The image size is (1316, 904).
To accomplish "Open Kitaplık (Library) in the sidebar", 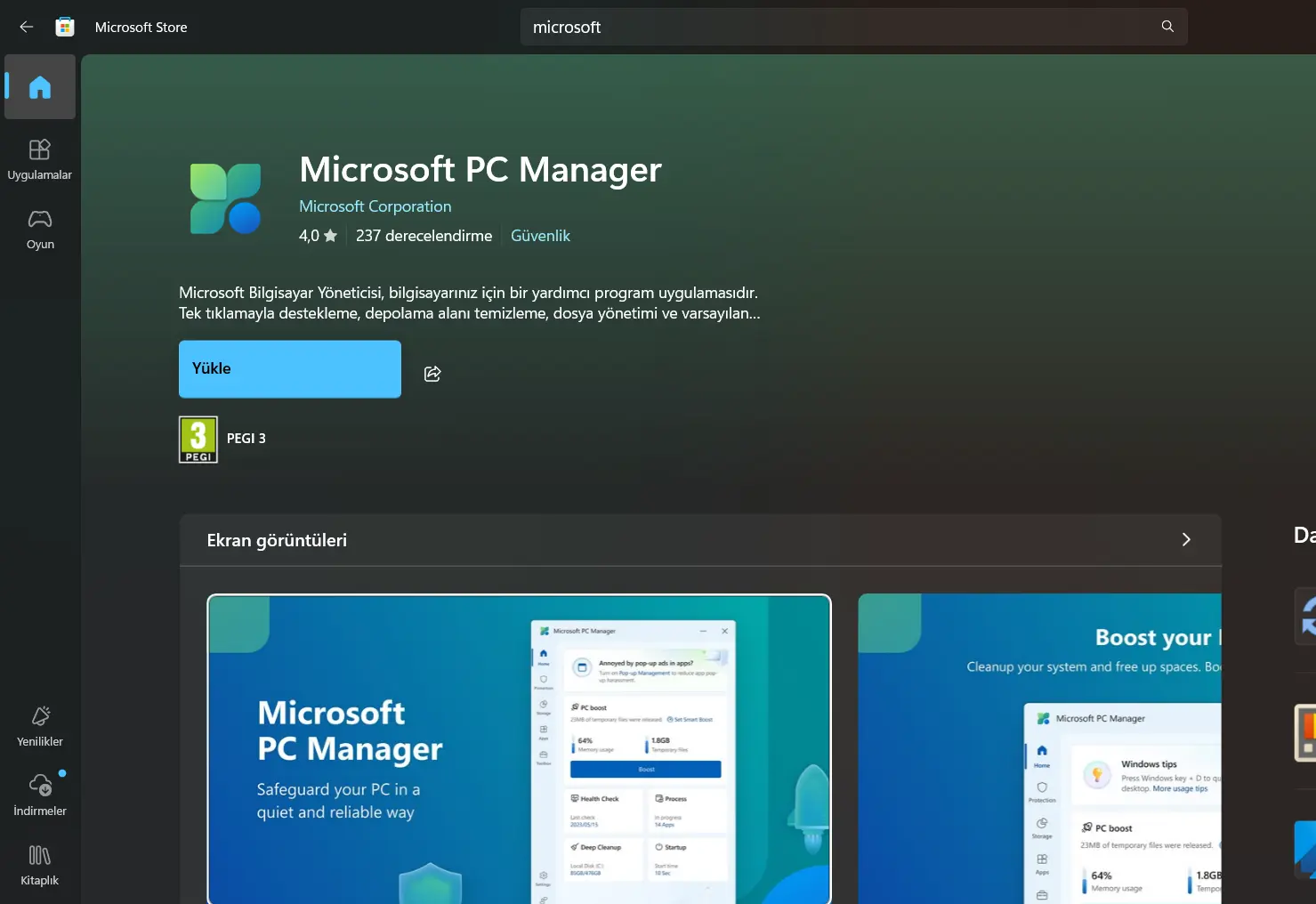I will [40, 865].
